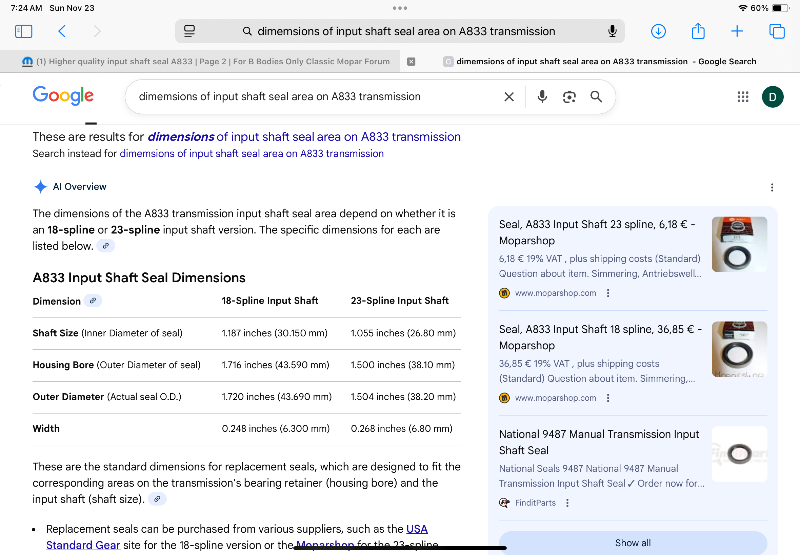The image size is (800, 555).
Task: Tap the microphone in Safari address bar
Action: 612,31
